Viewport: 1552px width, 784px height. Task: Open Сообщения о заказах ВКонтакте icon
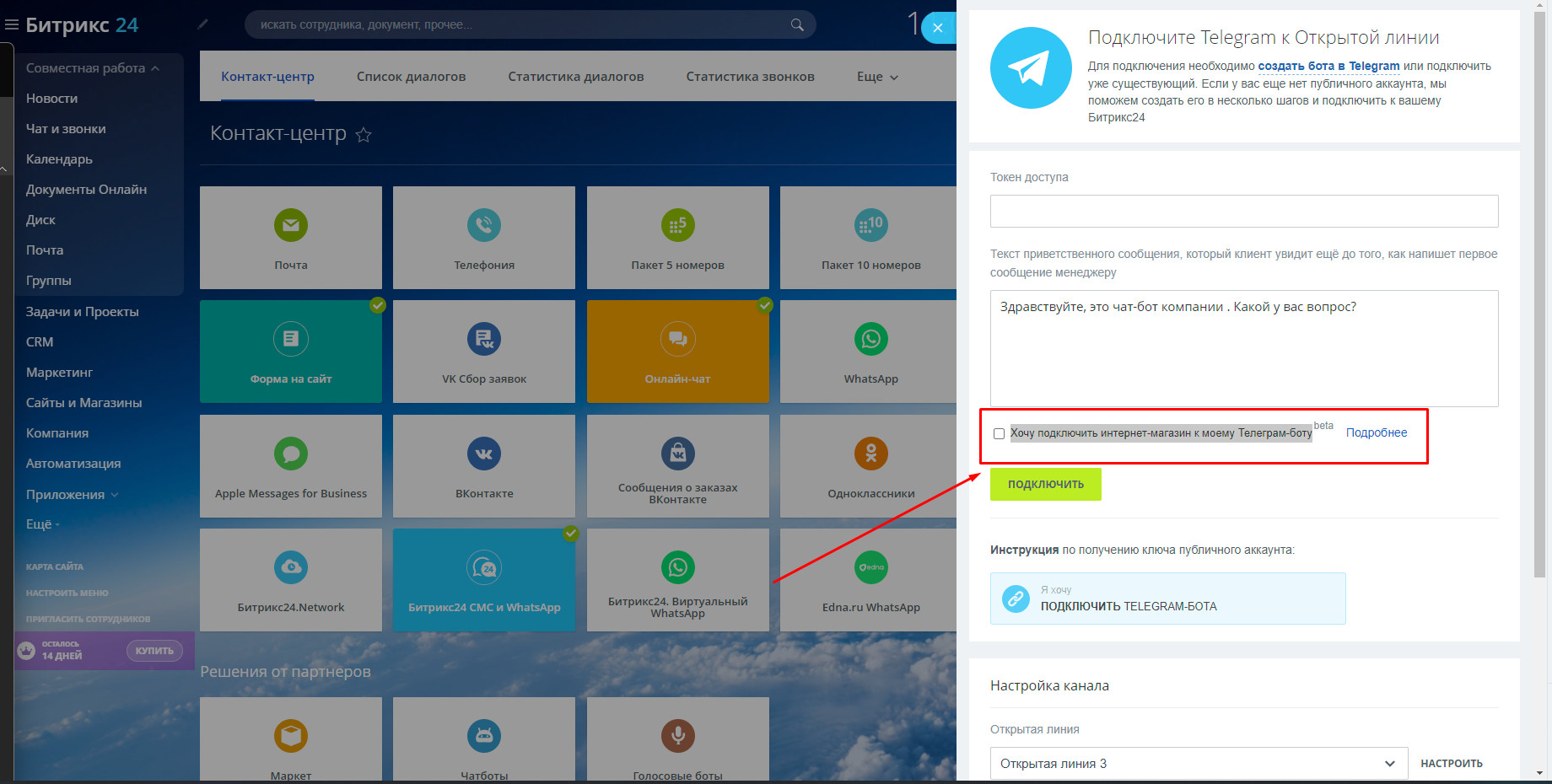click(678, 454)
